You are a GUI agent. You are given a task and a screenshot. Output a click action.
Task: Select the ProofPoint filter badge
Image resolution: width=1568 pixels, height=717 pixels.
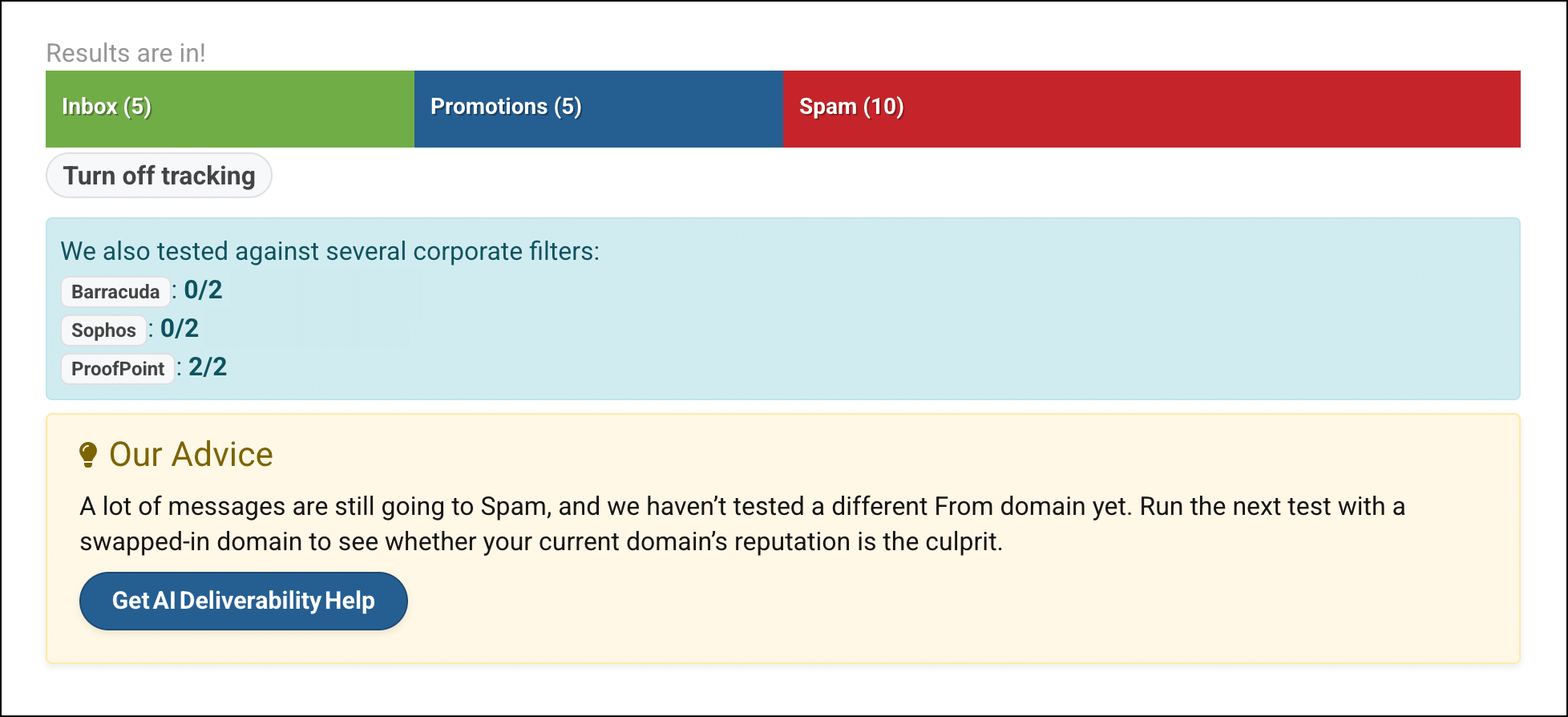click(x=118, y=368)
